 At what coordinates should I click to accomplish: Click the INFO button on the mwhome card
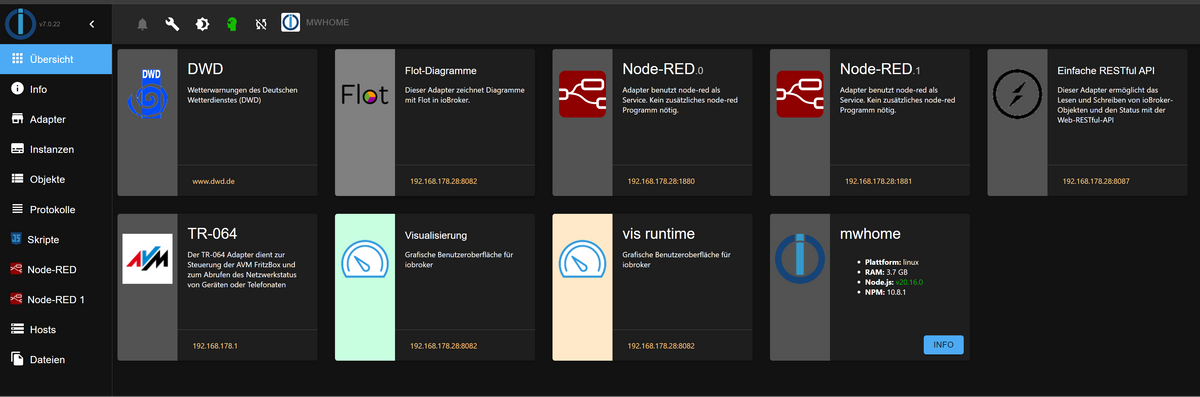click(x=943, y=345)
